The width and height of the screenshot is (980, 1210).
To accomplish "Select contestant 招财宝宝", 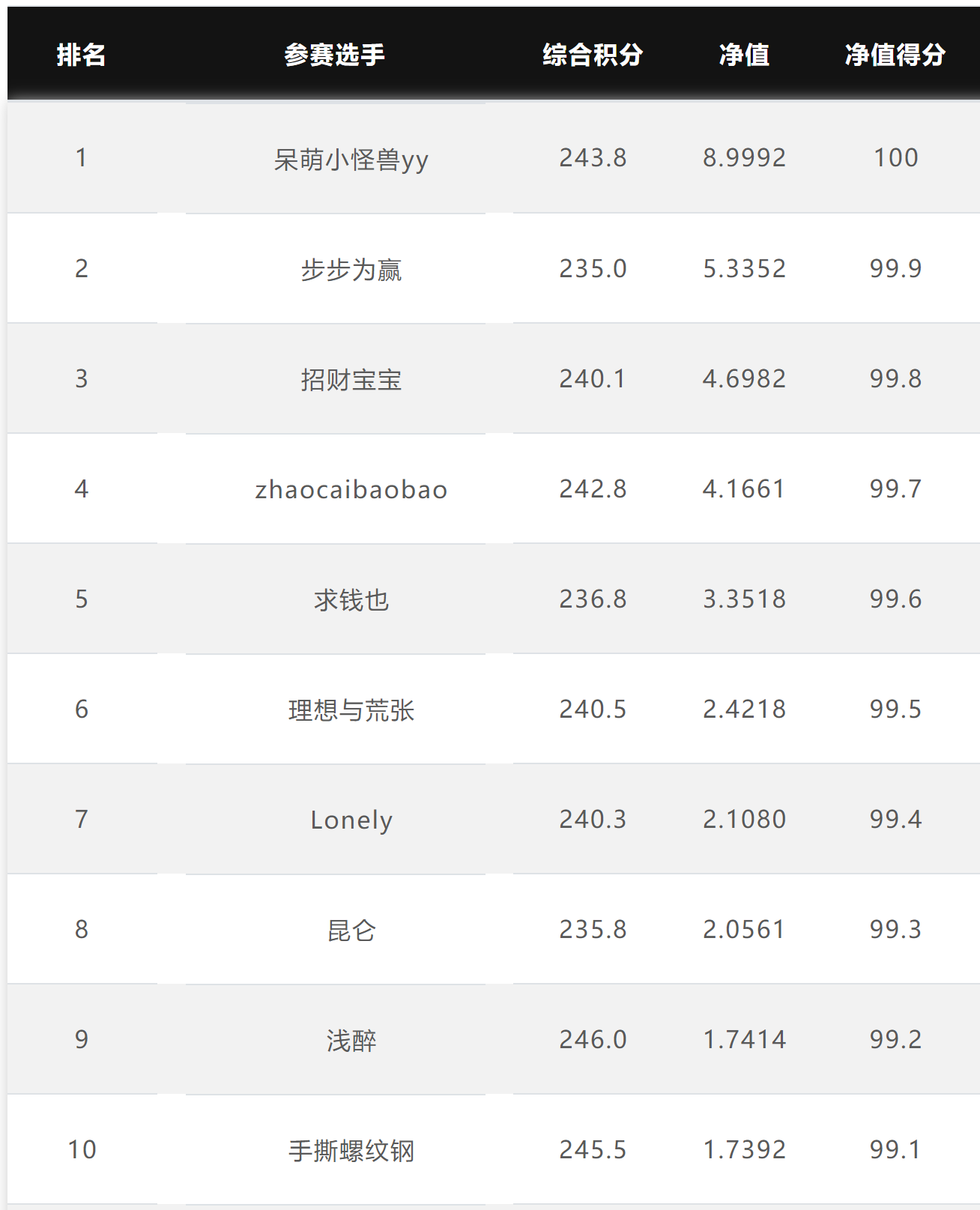I will (x=351, y=380).
